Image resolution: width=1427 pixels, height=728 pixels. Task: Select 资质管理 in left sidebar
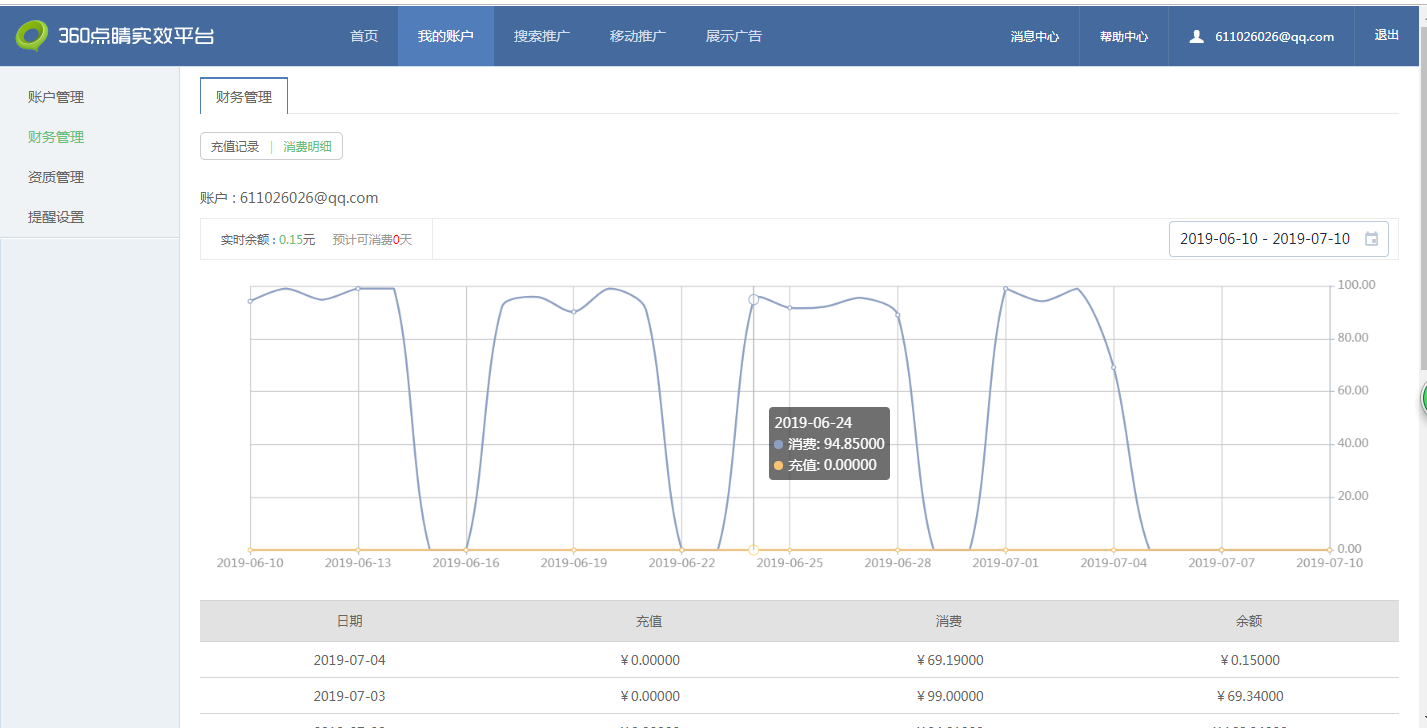[56, 177]
